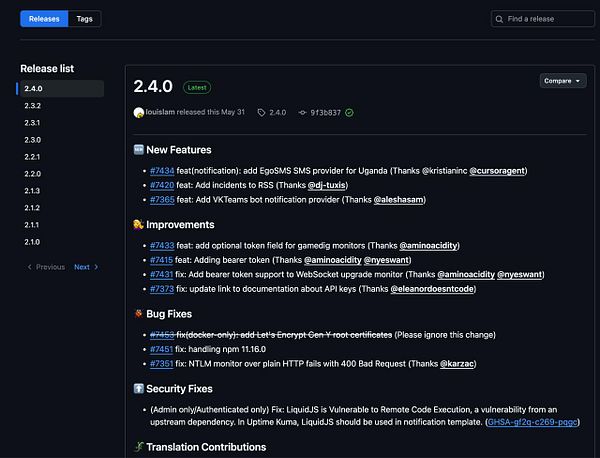Open pull request #7451
Image resolution: width=600 pixels, height=458 pixels.
click(161, 349)
